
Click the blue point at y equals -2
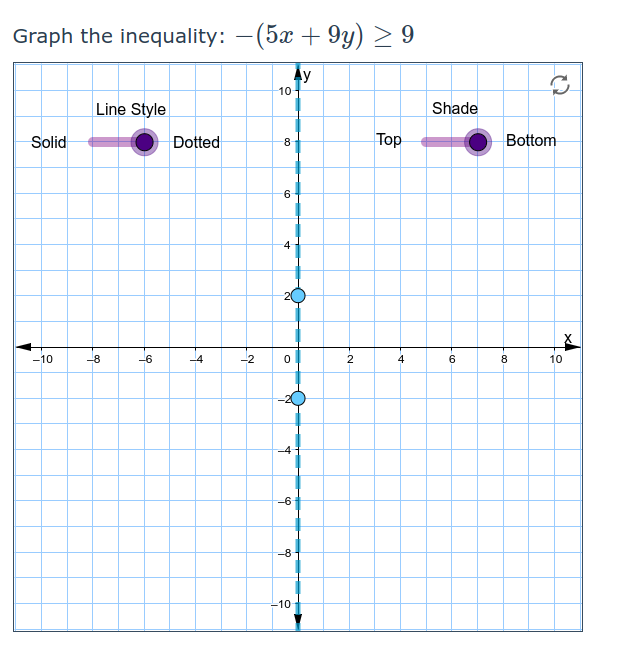pos(297,398)
